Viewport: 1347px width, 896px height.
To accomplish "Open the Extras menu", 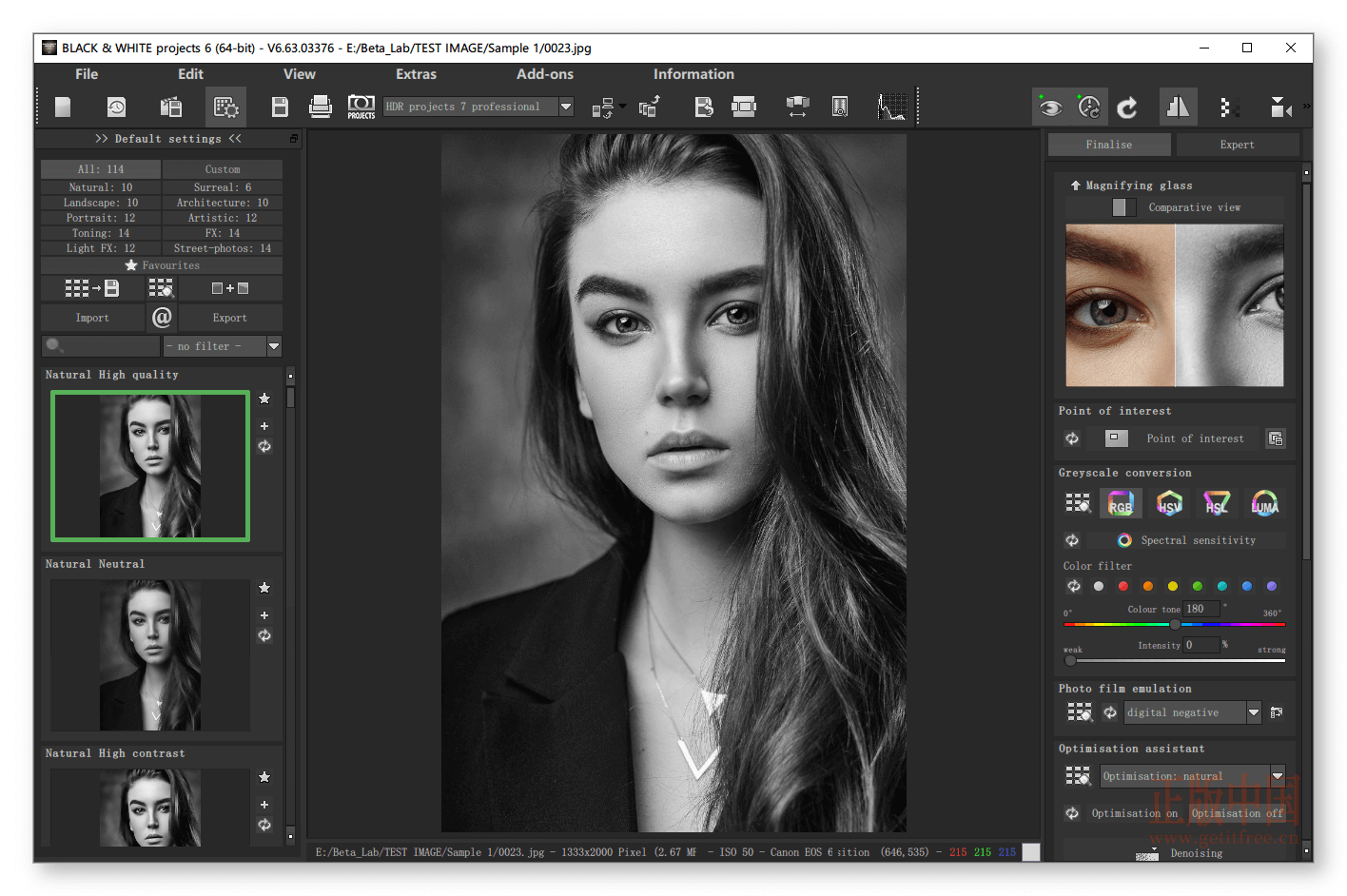I will pyautogui.click(x=416, y=74).
